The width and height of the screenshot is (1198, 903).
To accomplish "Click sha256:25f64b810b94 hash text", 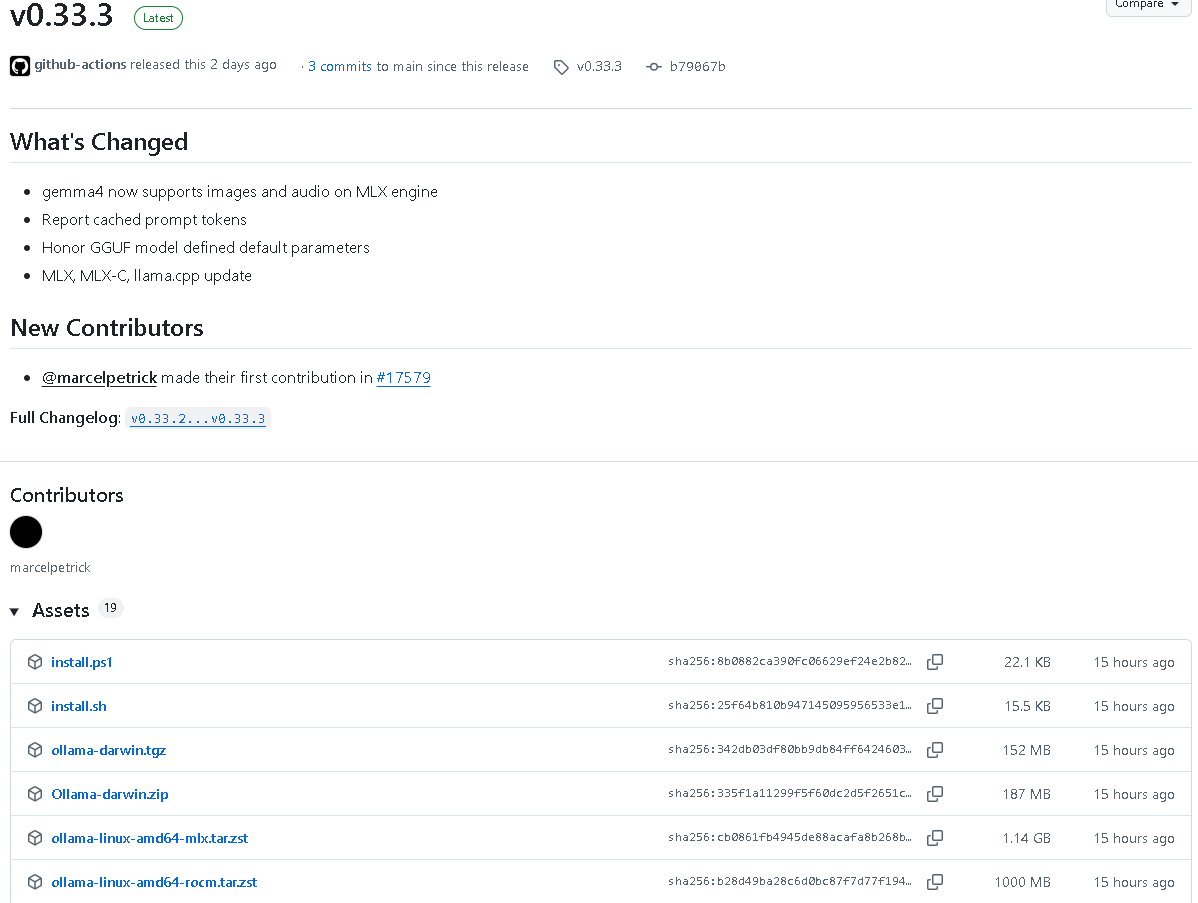I will pos(790,705).
